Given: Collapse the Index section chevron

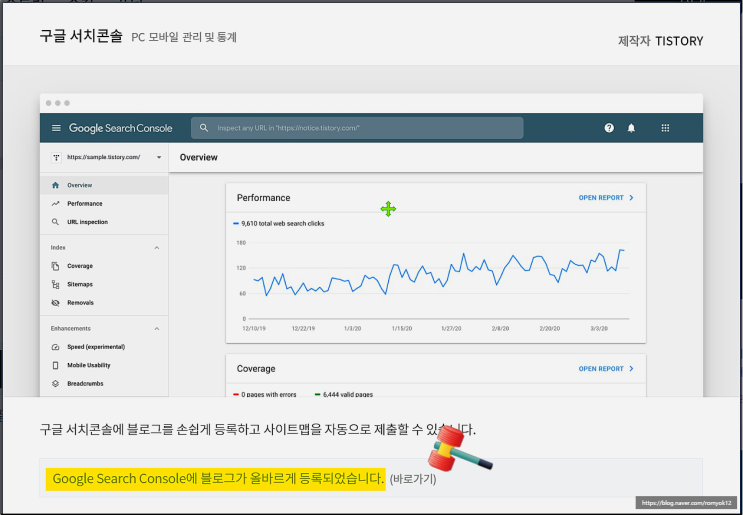Looking at the screenshot, I should (x=157, y=248).
